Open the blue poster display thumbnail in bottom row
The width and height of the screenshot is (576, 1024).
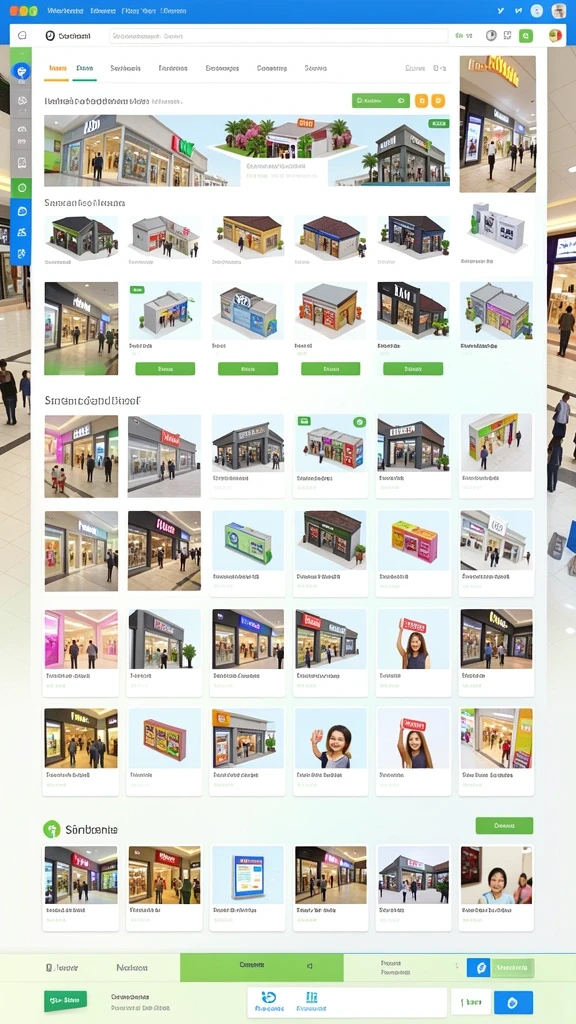pos(248,876)
